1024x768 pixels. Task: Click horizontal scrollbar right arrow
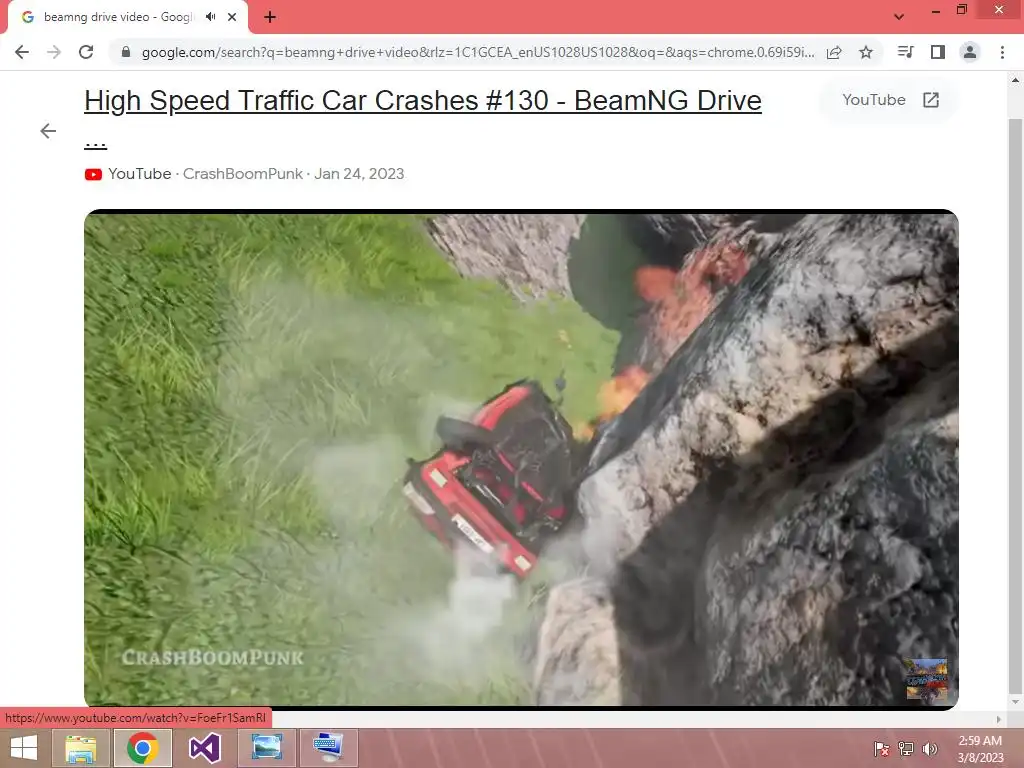pyautogui.click(x=998, y=719)
